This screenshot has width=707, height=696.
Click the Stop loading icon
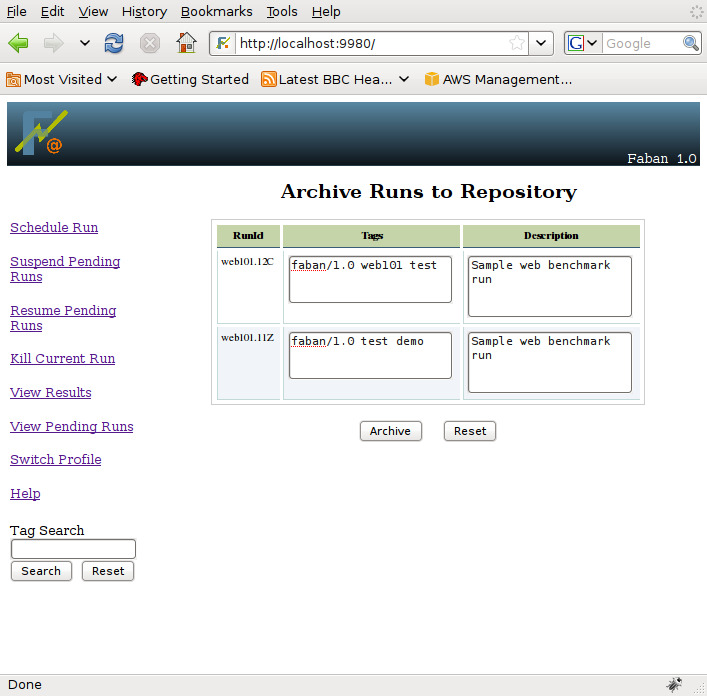click(150, 43)
